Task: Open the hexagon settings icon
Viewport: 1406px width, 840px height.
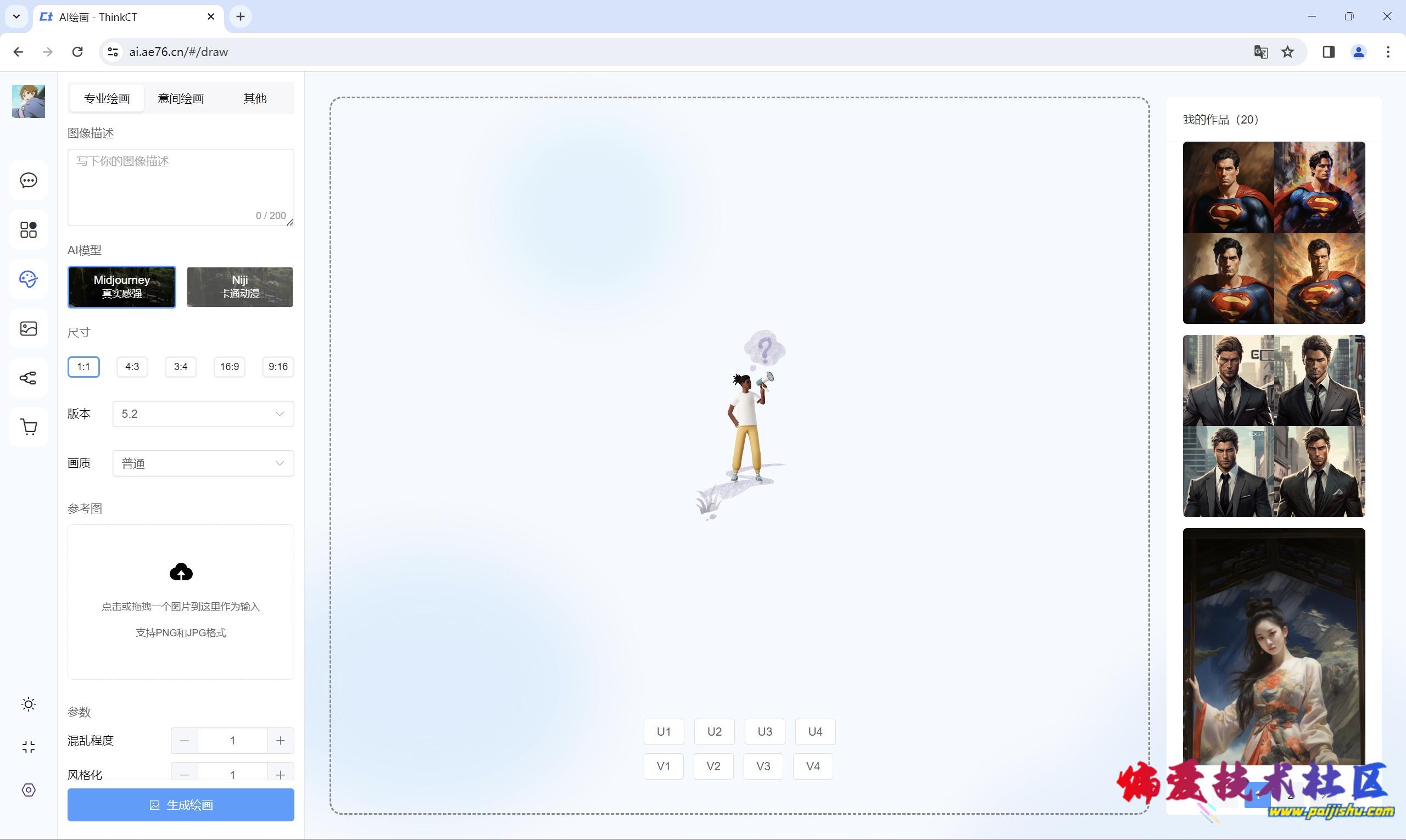Action: pyautogui.click(x=29, y=790)
